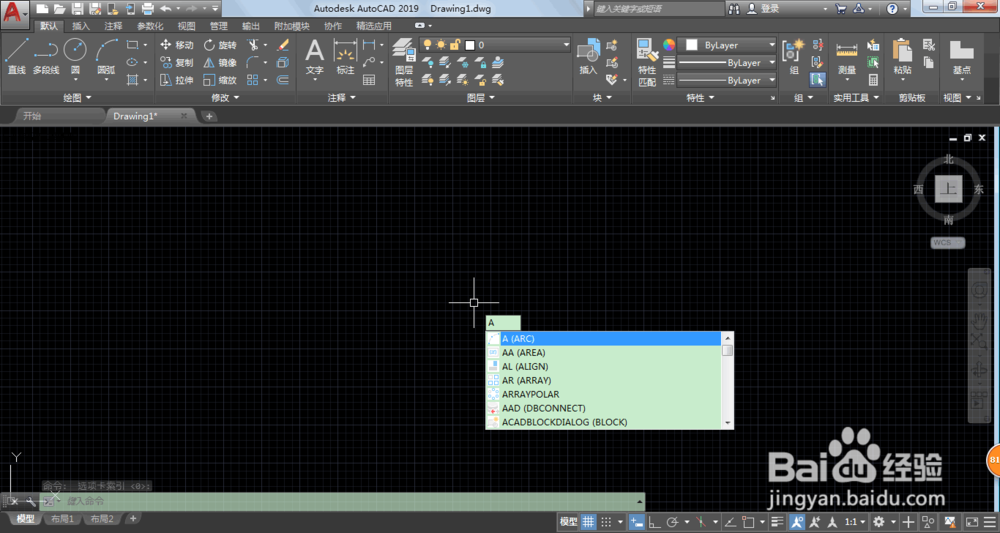Switch to 布局1 layout tab
The height and width of the screenshot is (533, 1000).
[62, 519]
